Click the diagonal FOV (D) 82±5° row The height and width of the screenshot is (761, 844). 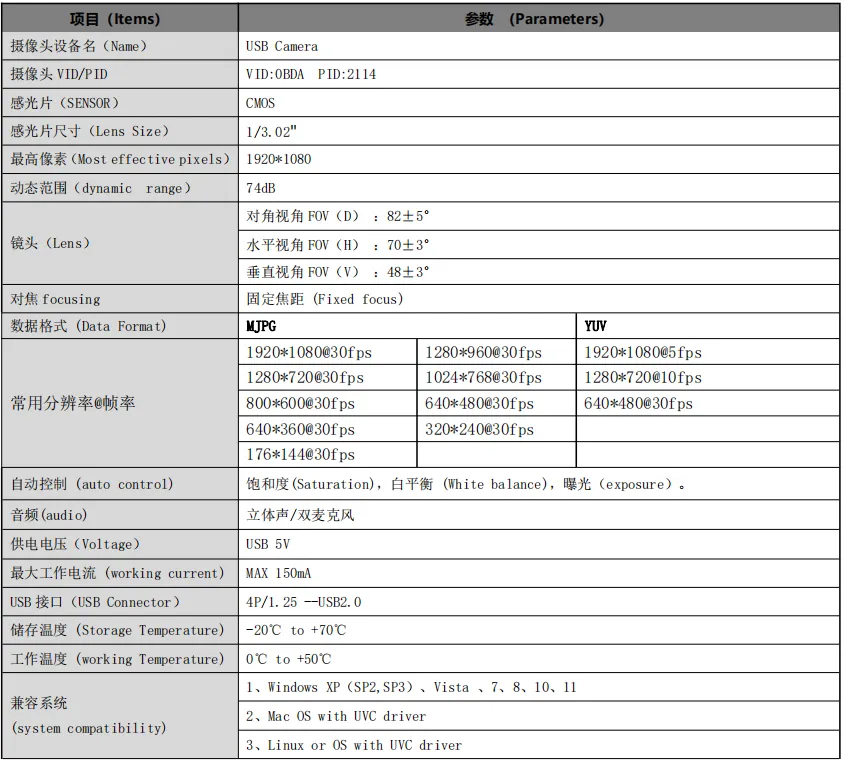[x=338, y=216]
